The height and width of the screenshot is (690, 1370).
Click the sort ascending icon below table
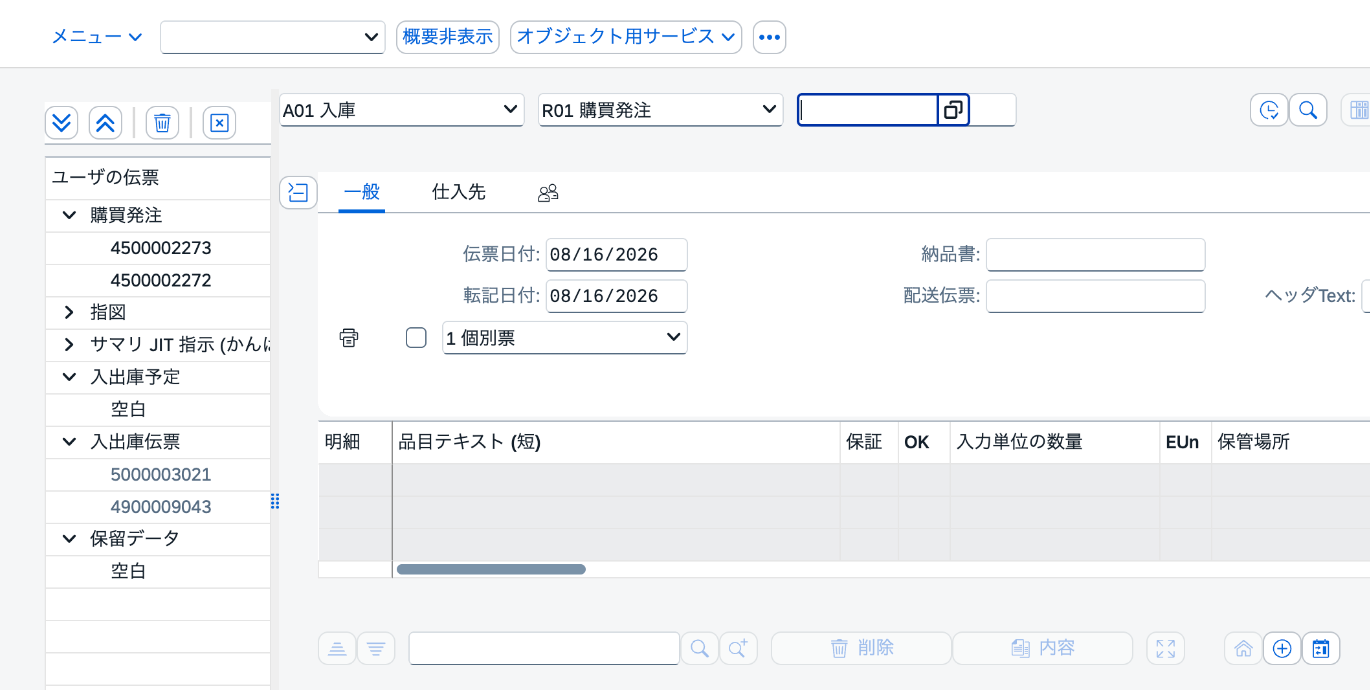[x=337, y=648]
